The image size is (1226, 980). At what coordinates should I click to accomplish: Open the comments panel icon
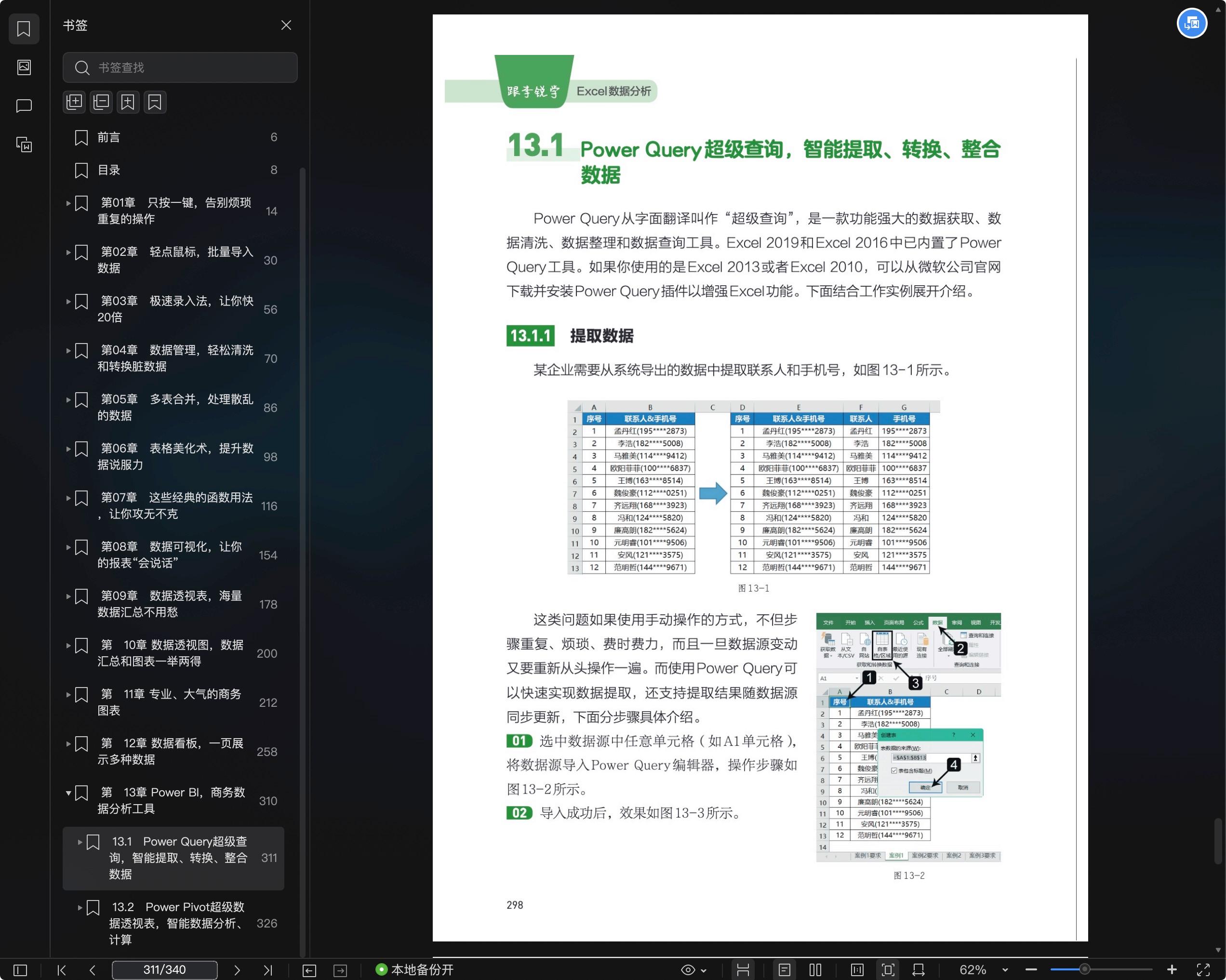23,106
